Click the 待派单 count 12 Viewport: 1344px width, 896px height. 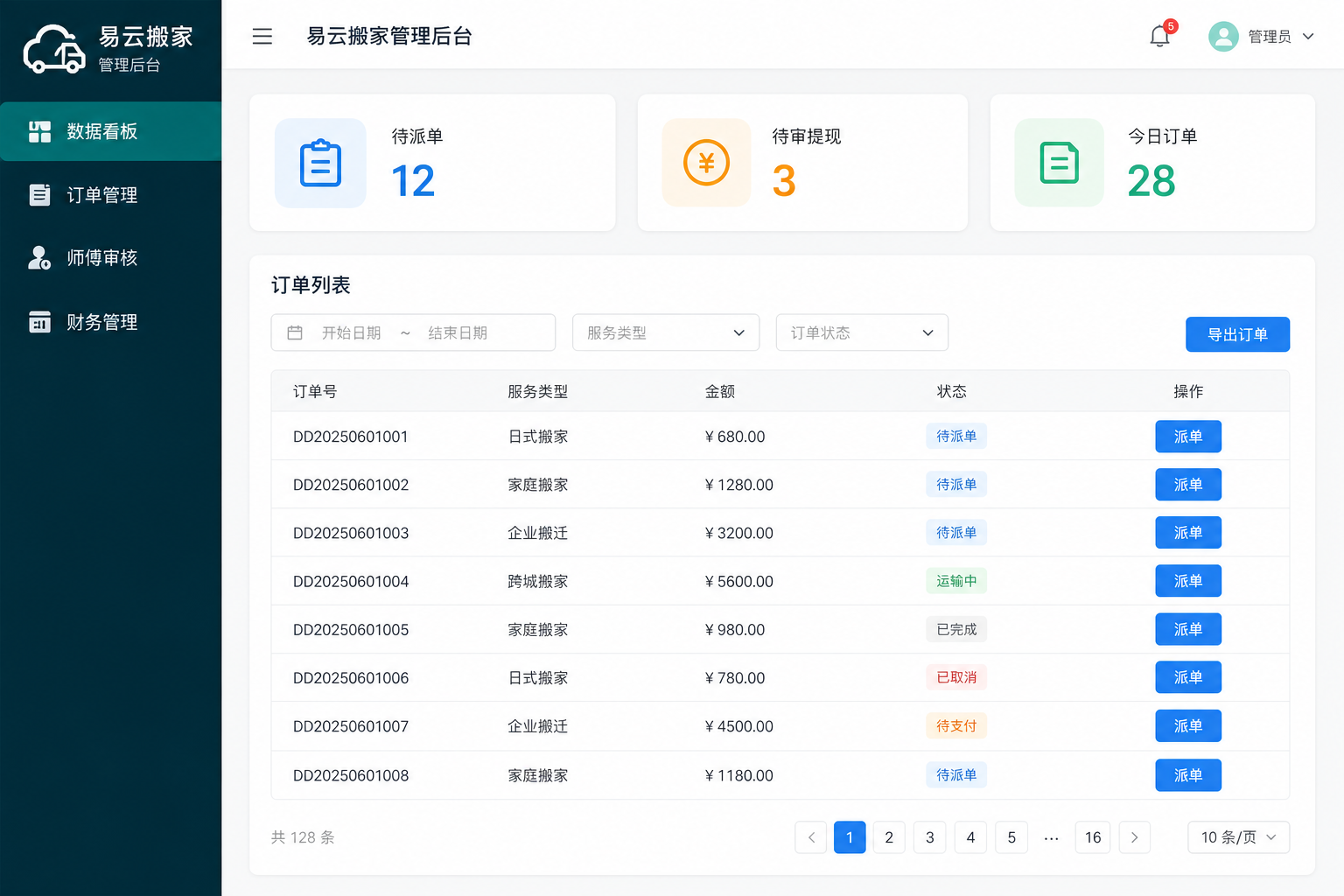[413, 181]
